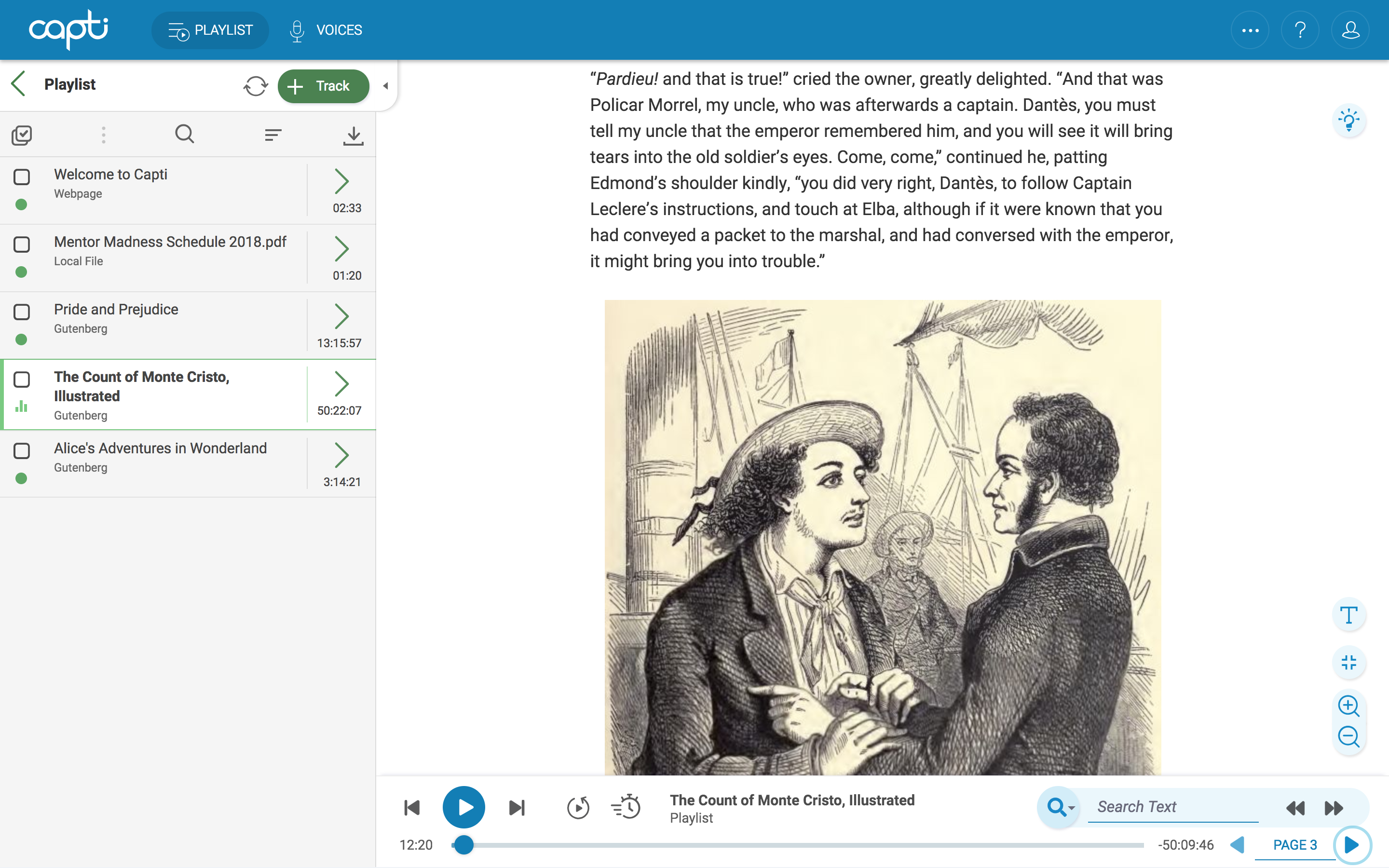The image size is (1389, 868).
Task: Click the playback progress slider handle
Action: coord(464,844)
